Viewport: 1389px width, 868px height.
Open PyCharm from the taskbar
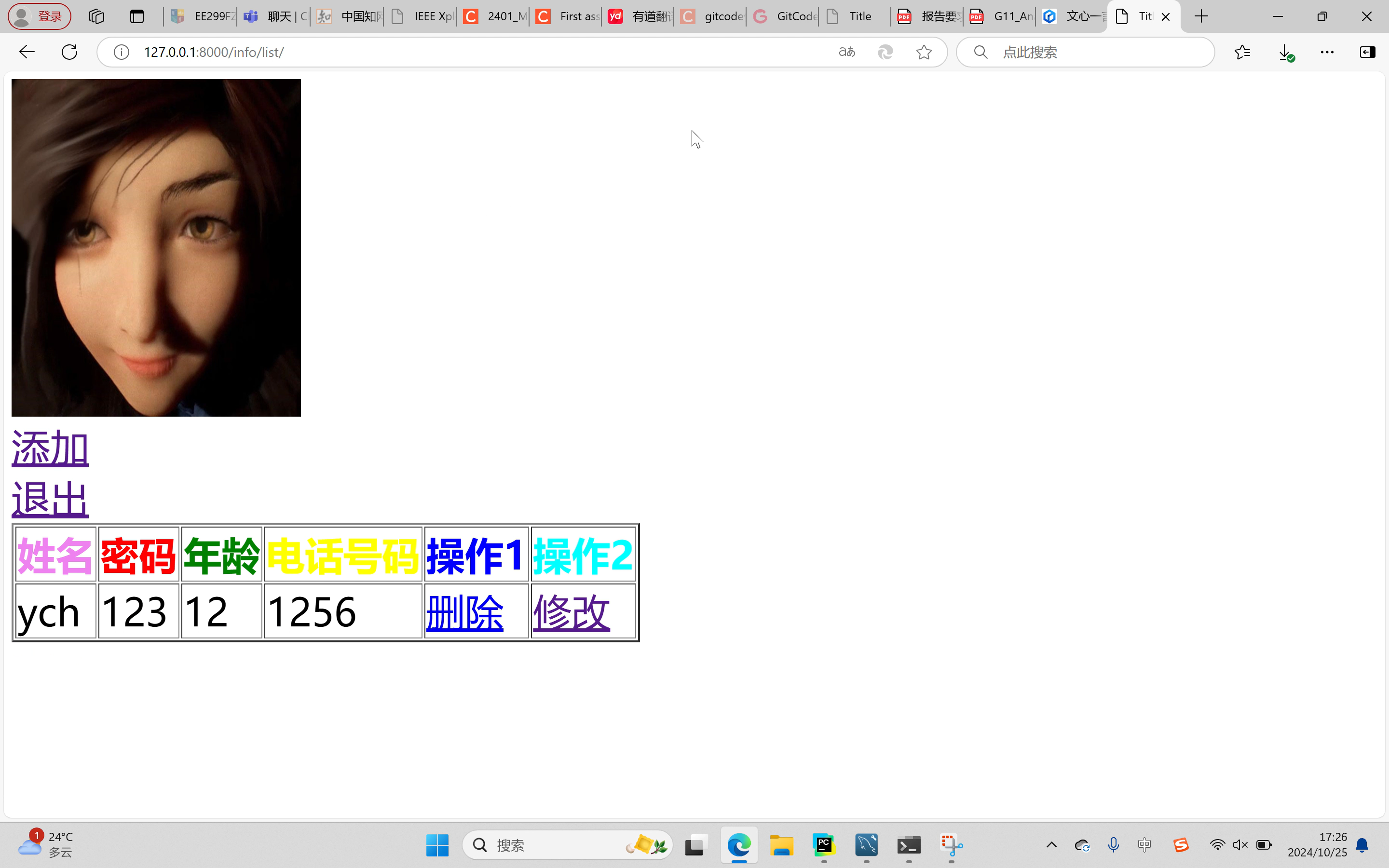click(x=824, y=844)
